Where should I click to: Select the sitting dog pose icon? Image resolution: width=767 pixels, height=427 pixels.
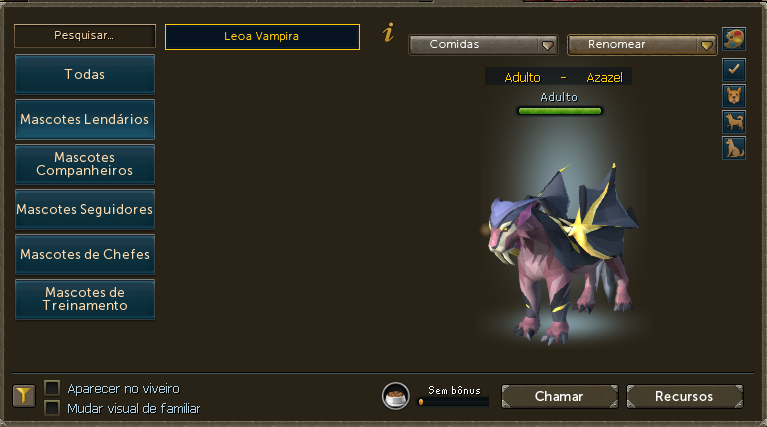pos(734,148)
